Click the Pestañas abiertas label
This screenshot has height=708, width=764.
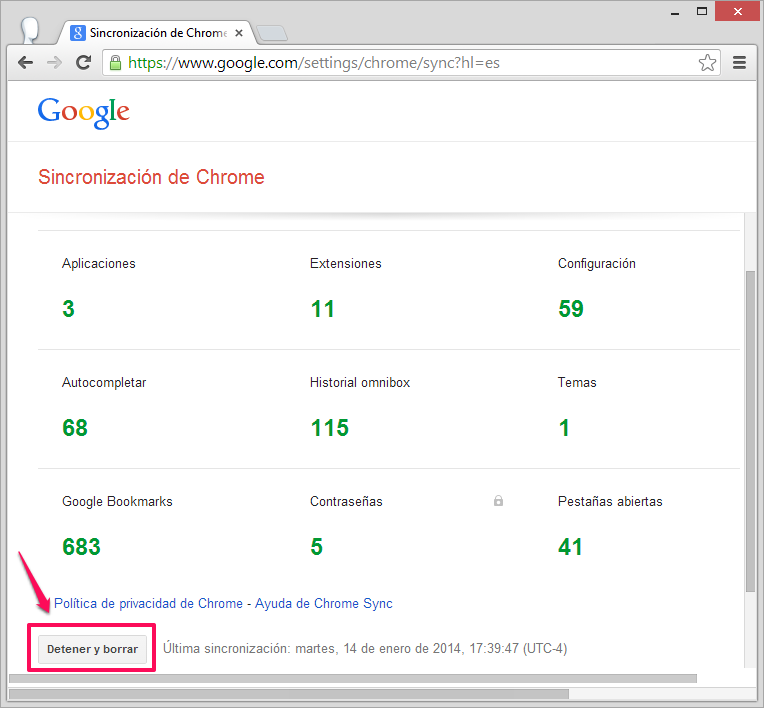click(x=610, y=501)
